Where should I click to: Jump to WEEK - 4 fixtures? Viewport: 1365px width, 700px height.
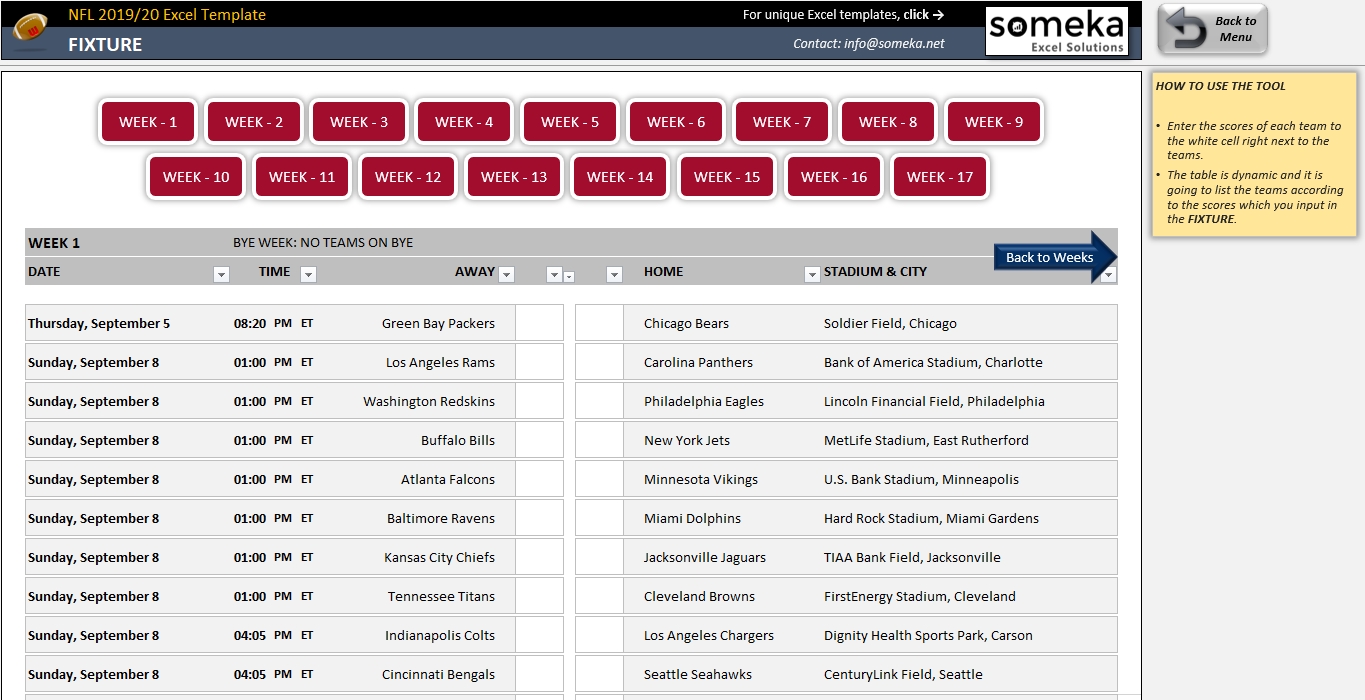(464, 122)
